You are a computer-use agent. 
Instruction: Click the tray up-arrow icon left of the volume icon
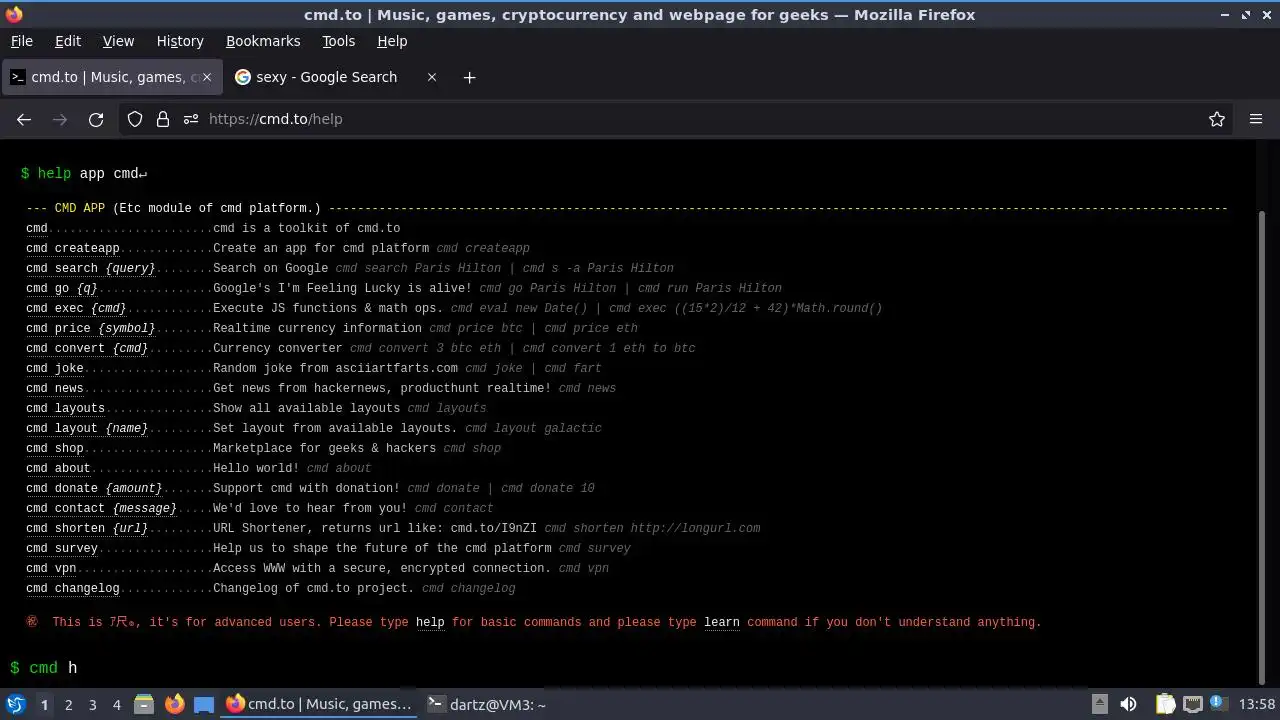click(1099, 704)
